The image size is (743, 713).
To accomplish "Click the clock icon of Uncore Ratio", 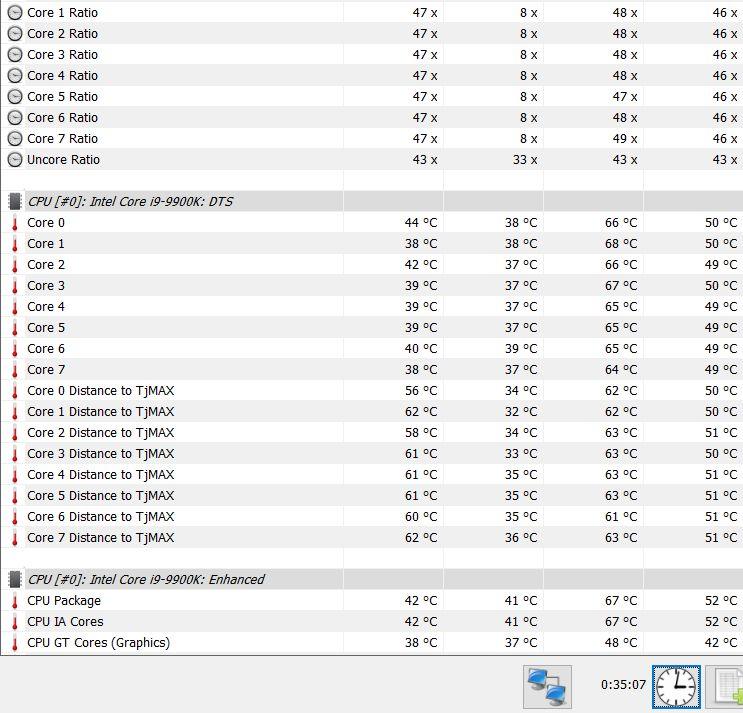I will (x=15, y=160).
